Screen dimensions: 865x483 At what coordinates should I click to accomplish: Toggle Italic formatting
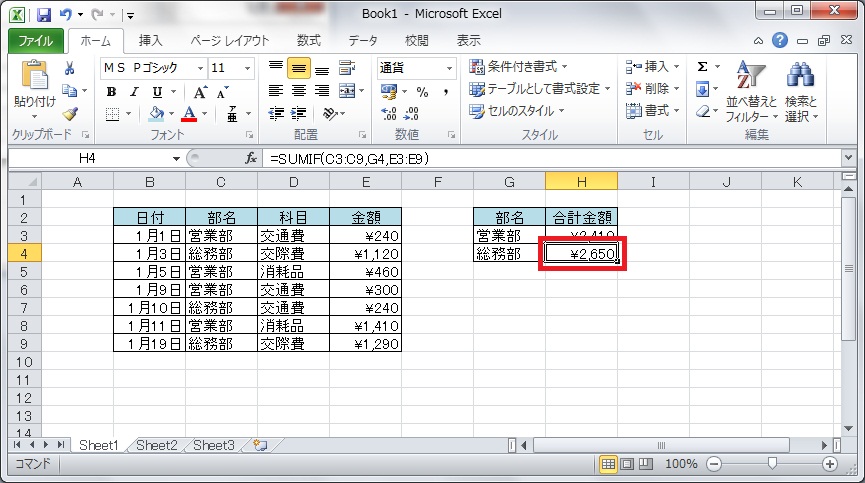tap(134, 92)
